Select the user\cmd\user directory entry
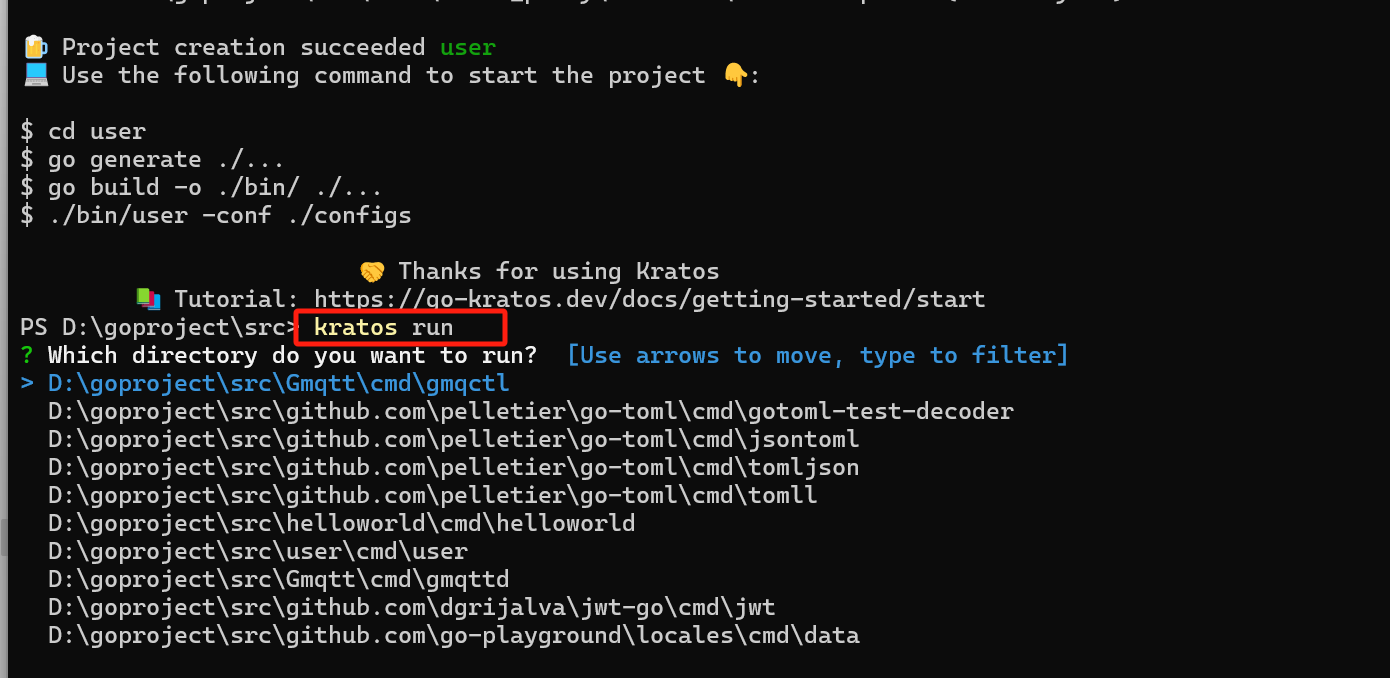The width and height of the screenshot is (1390, 678). pyautogui.click(x=258, y=551)
